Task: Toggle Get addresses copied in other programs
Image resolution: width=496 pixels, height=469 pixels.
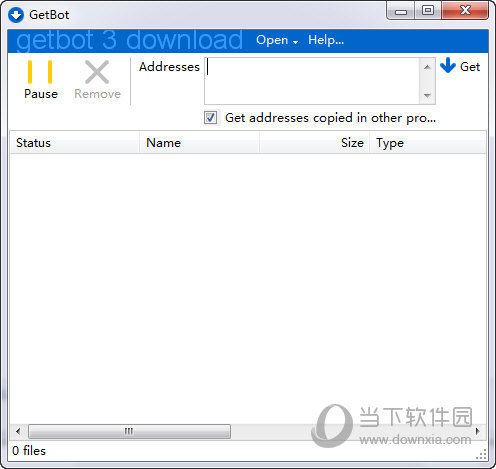Action: tap(211, 118)
